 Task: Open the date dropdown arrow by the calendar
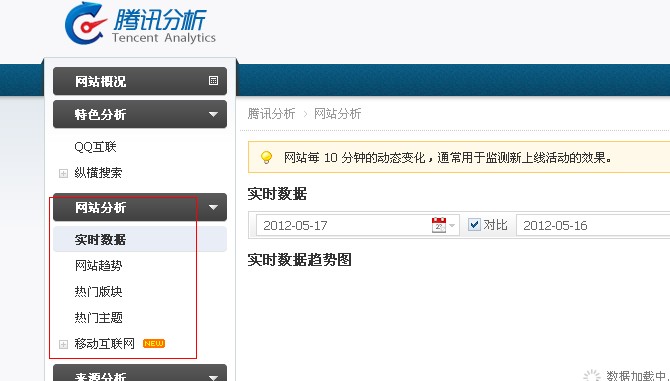click(452, 225)
